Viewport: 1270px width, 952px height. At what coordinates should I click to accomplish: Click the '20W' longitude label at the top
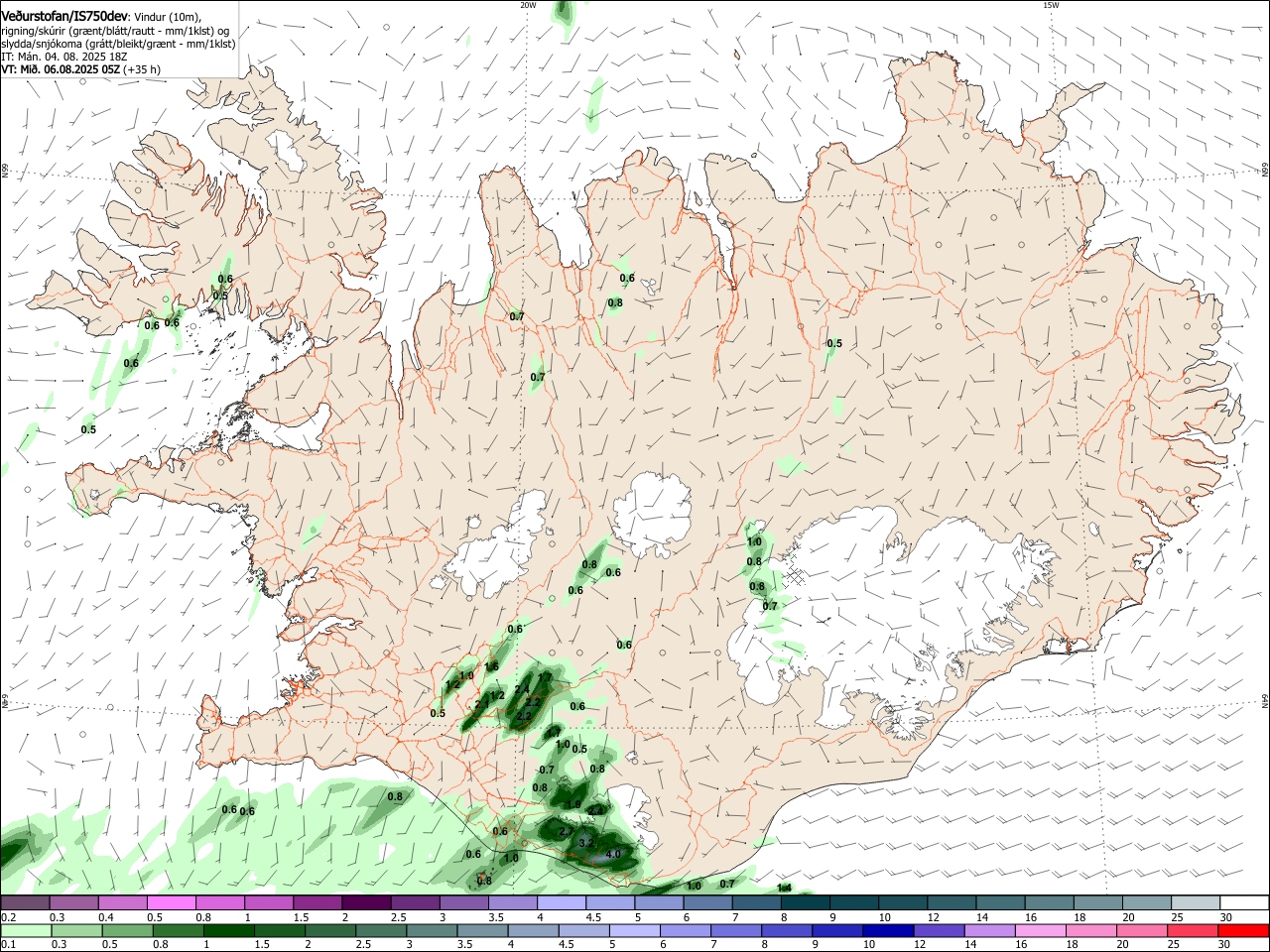pos(528,5)
